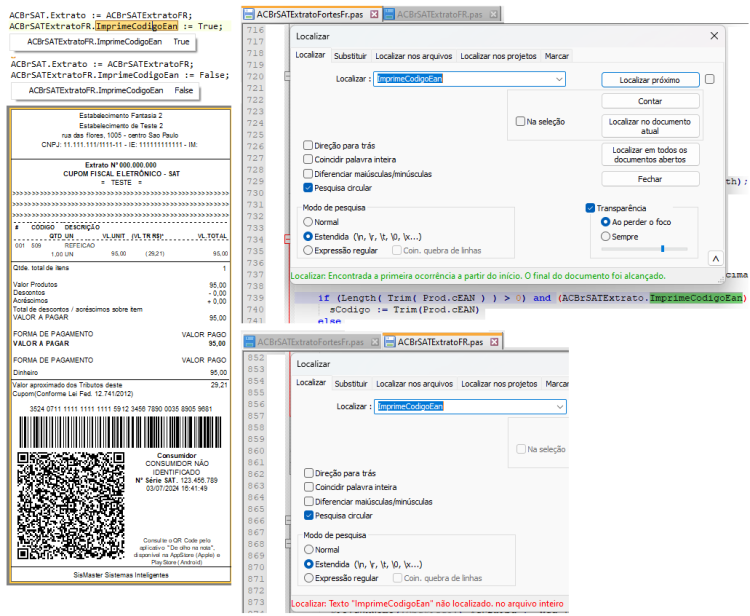
Task: Enable Na seleção in the upper dialog
Action: [x=520, y=121]
